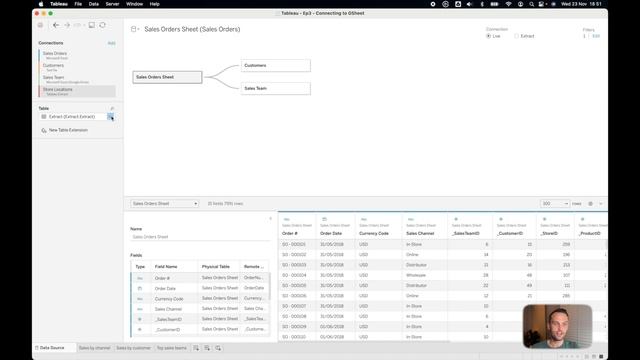
Task: Click the number type icon of _CustomerID field
Action: click(x=140, y=330)
